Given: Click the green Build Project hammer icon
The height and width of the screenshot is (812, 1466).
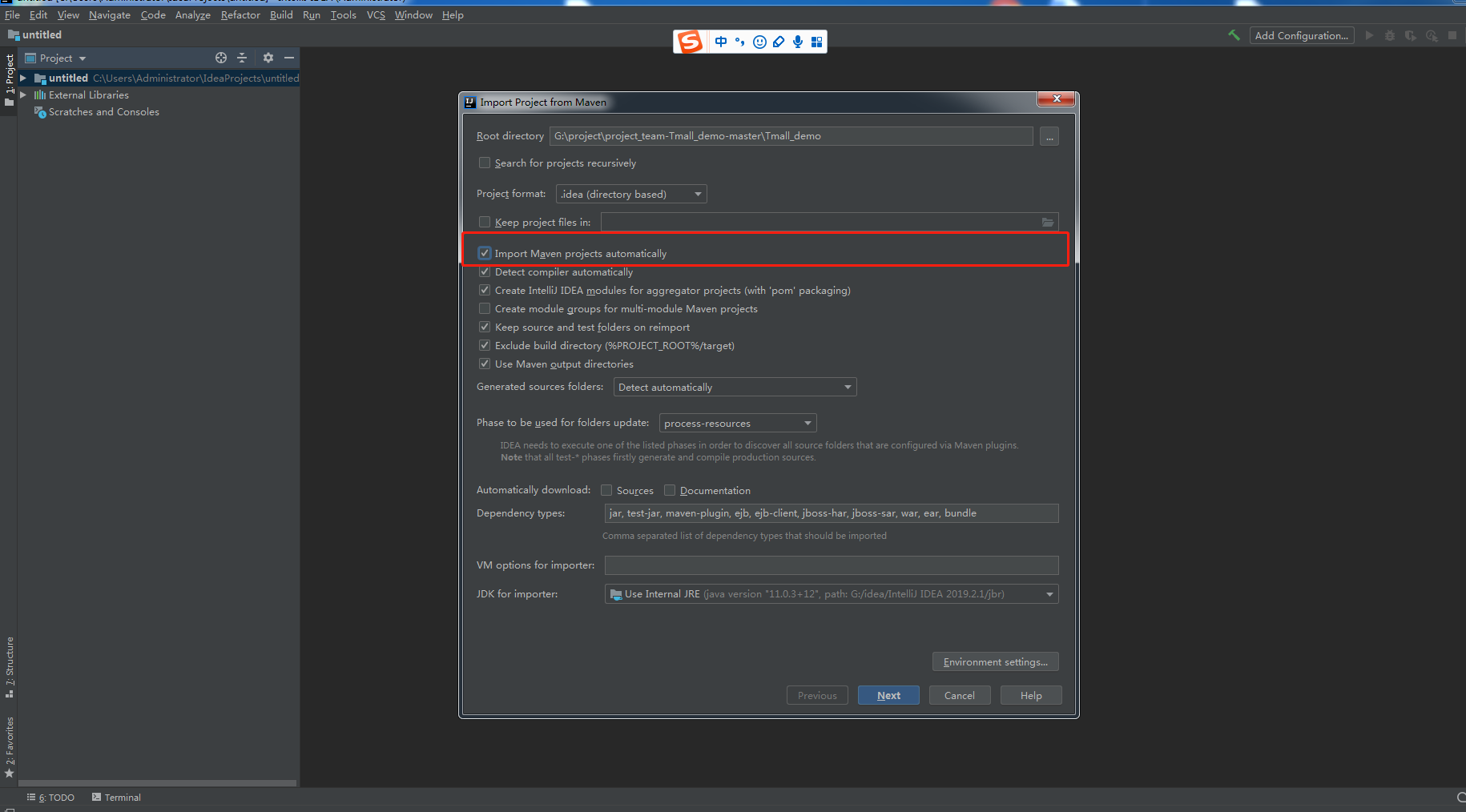Looking at the screenshot, I should pyautogui.click(x=1234, y=35).
